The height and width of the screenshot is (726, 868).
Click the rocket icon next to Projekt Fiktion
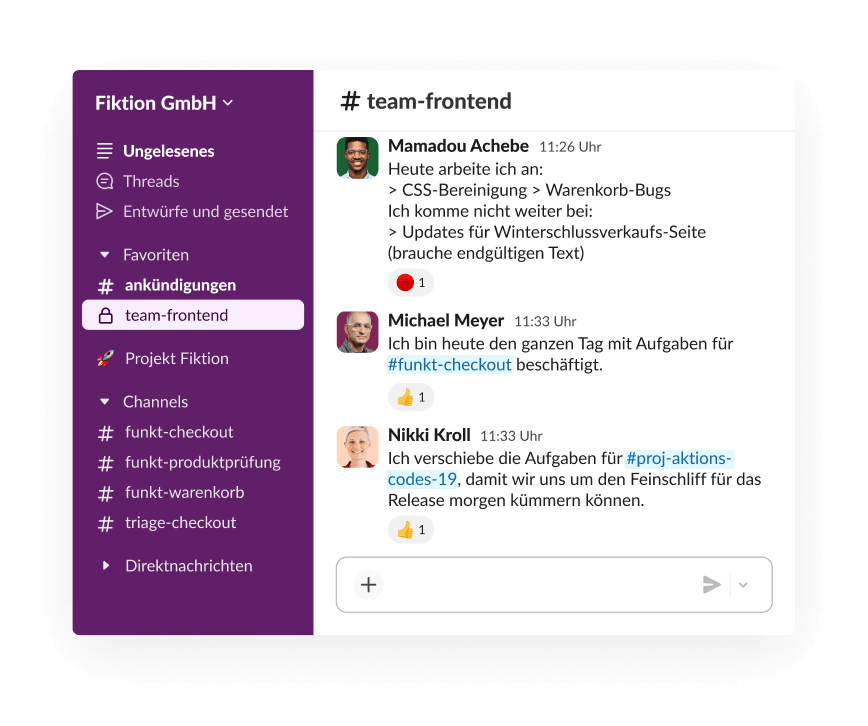point(105,358)
